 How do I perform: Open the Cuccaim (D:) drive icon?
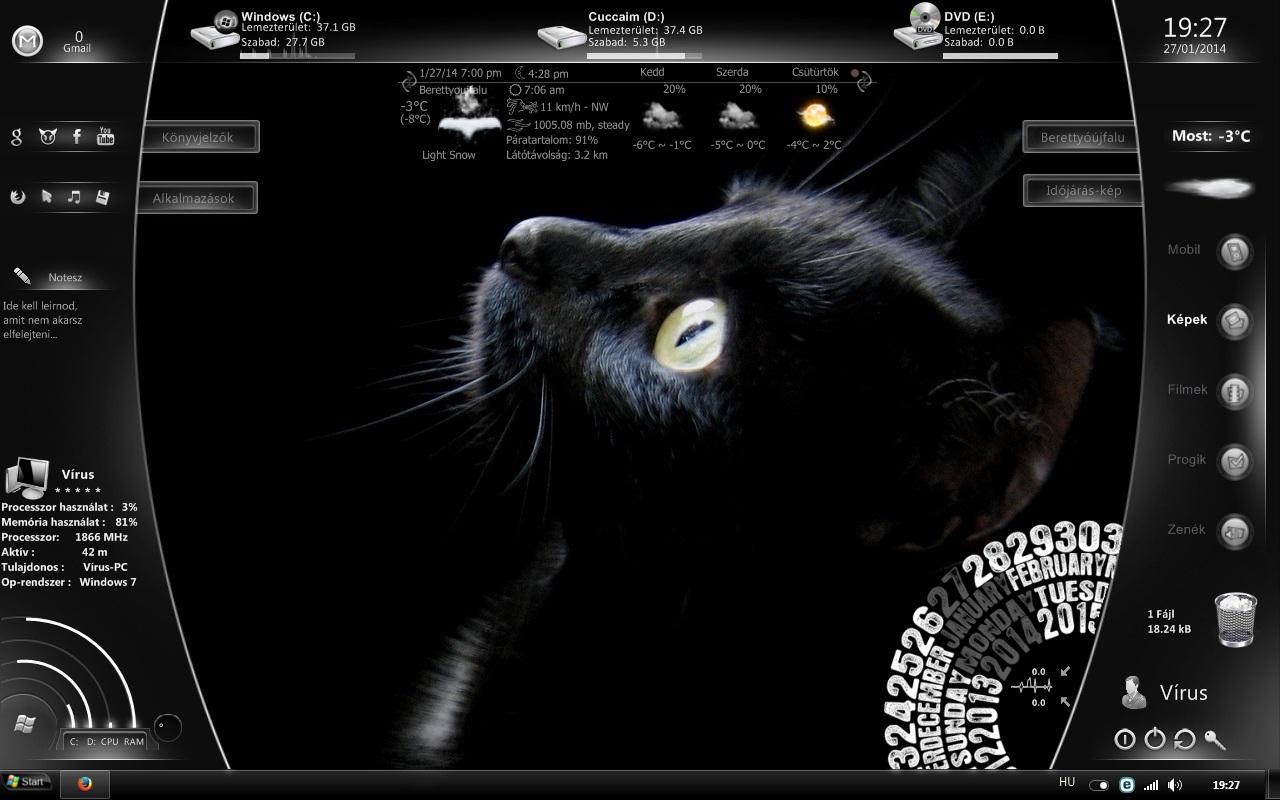point(561,36)
